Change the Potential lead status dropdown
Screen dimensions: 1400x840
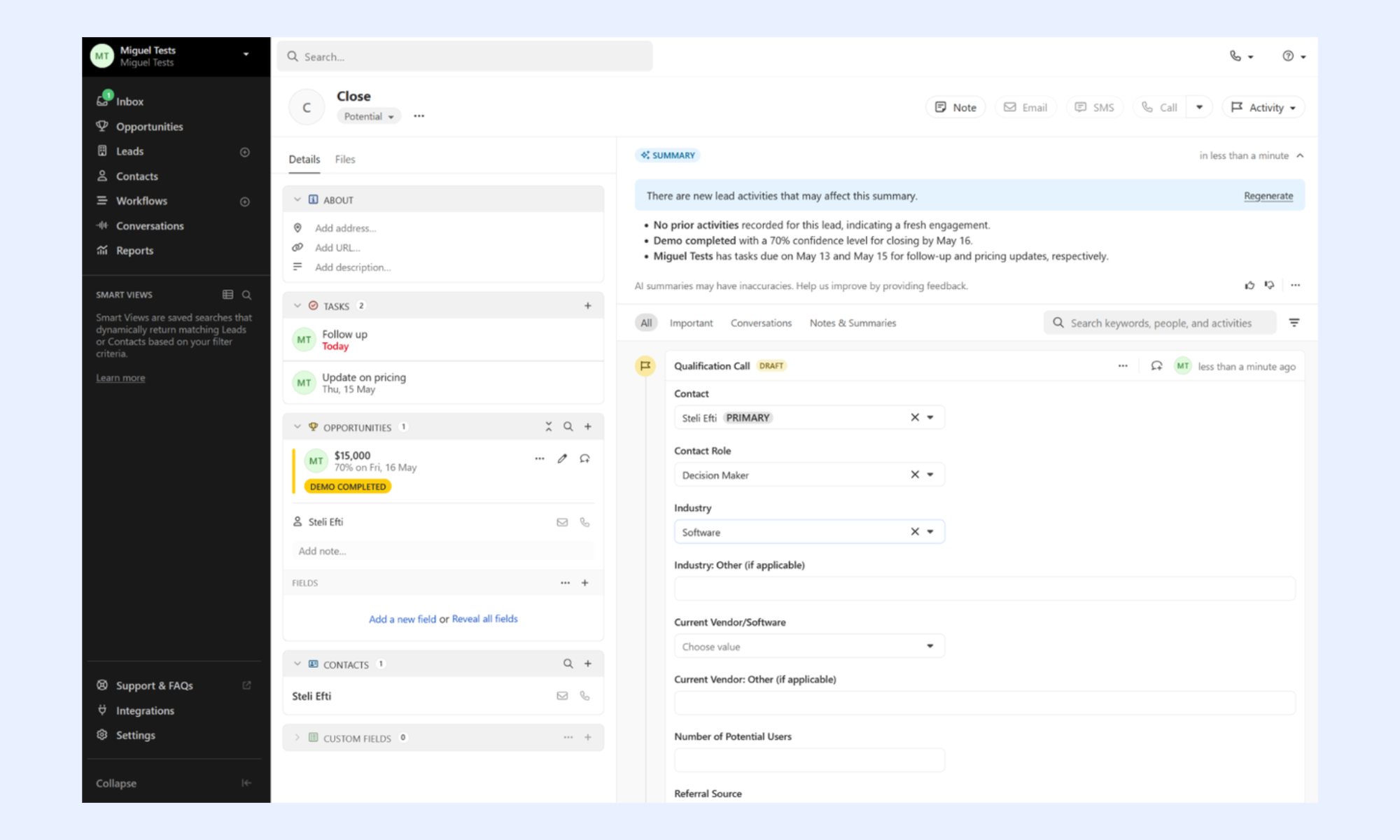point(369,116)
